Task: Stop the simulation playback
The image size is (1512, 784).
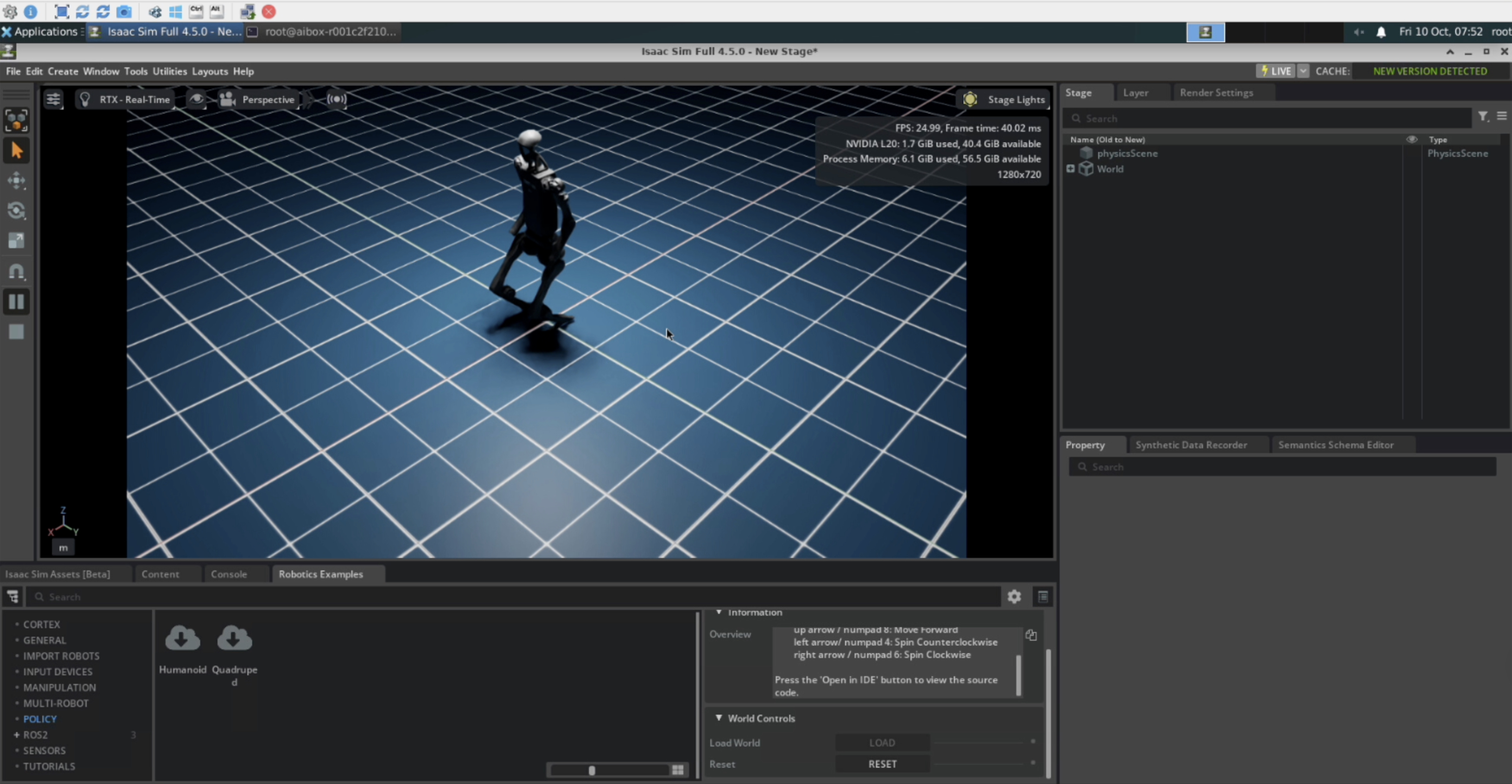Action: [x=16, y=332]
